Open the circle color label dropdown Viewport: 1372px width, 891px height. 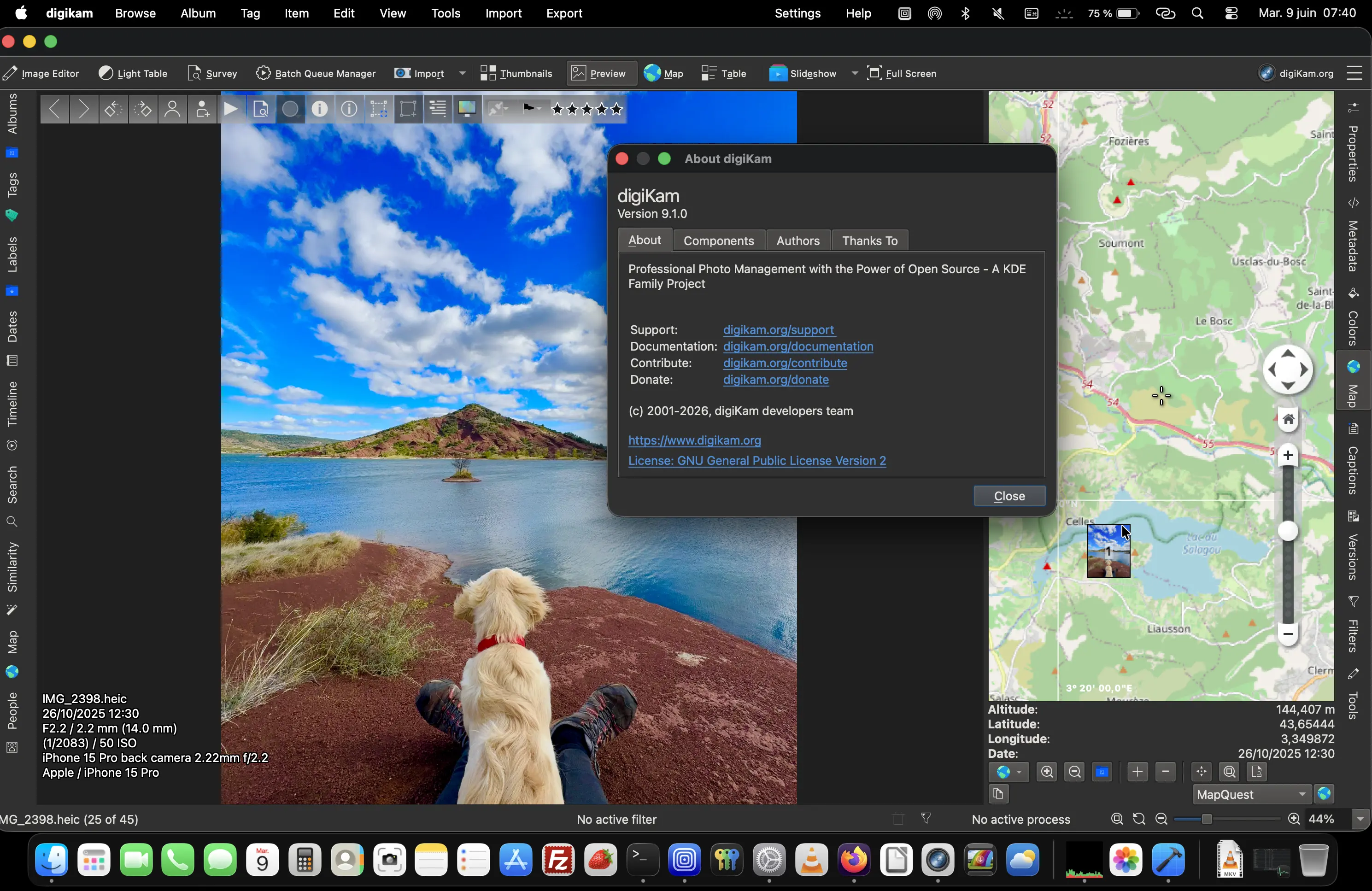tap(291, 109)
